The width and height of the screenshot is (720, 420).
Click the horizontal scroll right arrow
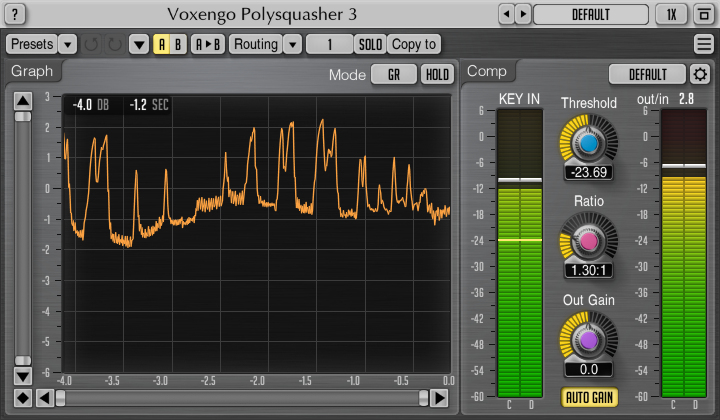tap(439, 398)
